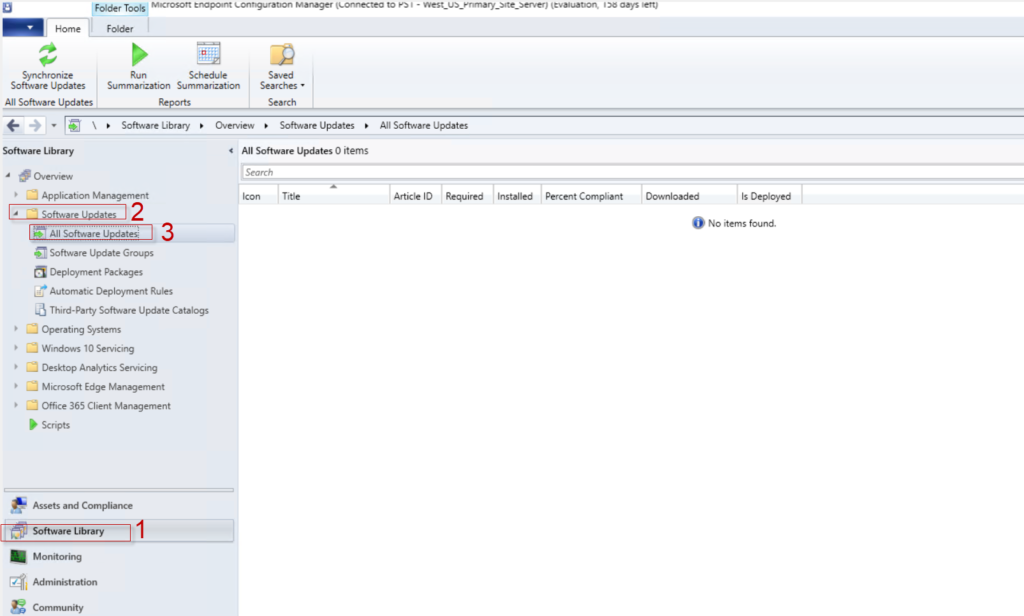This screenshot has width=1024, height=616.
Task: Click the Overview tree node icon
Action: point(25,176)
